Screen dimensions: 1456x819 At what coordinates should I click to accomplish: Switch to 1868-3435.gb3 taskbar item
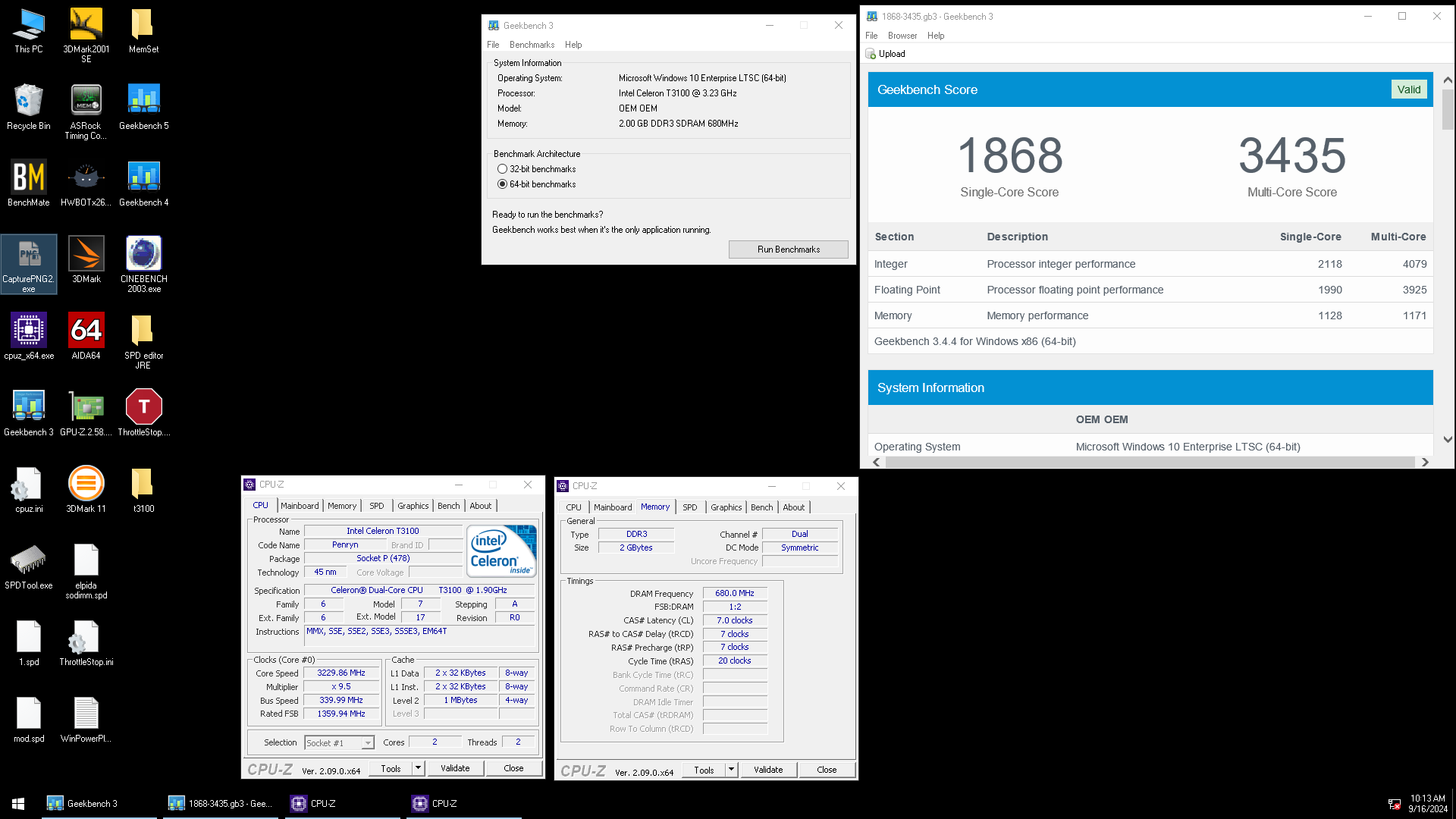point(220,803)
